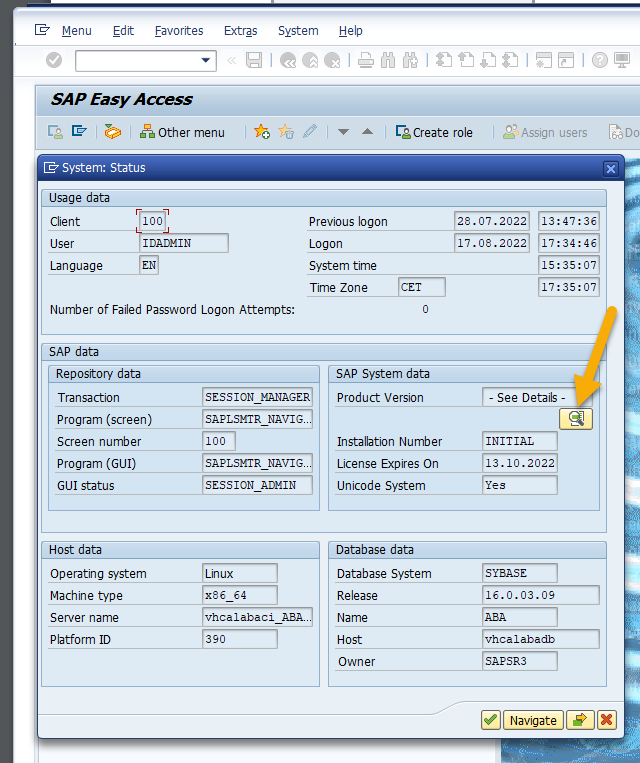Open the Extras menu
This screenshot has width=640, height=763.
(240, 31)
